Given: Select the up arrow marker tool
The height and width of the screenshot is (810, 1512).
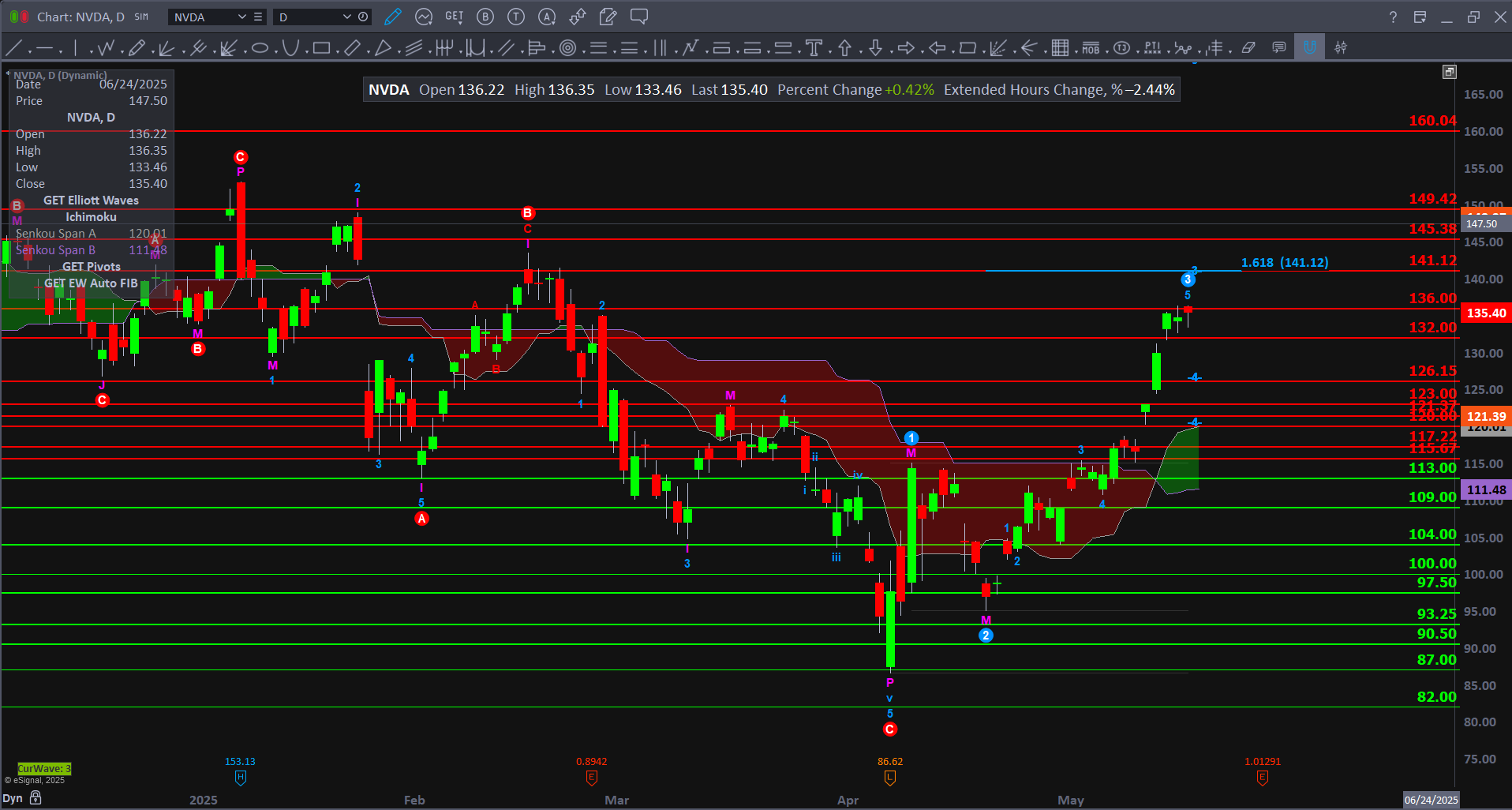Looking at the screenshot, I should [x=844, y=48].
